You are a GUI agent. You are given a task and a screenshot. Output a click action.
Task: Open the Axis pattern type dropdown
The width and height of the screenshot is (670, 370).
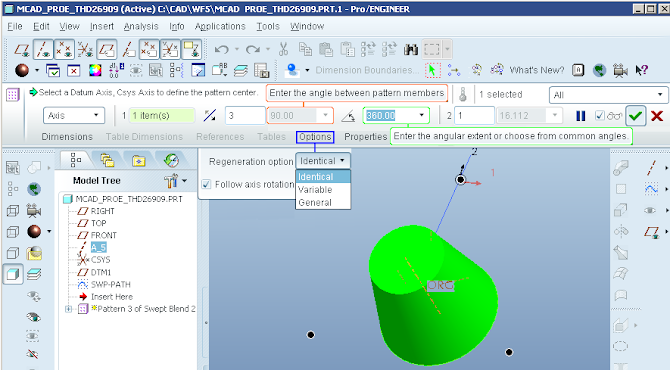tap(74, 115)
